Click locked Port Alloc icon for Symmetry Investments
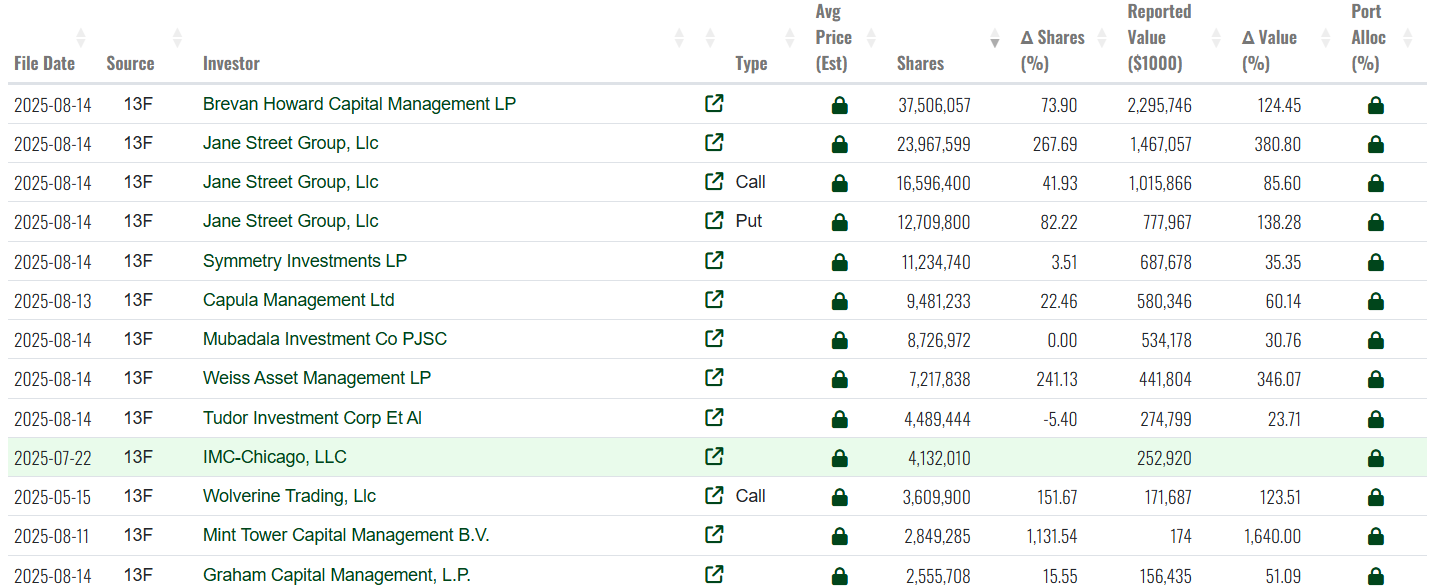1435x586 pixels. tap(1375, 262)
